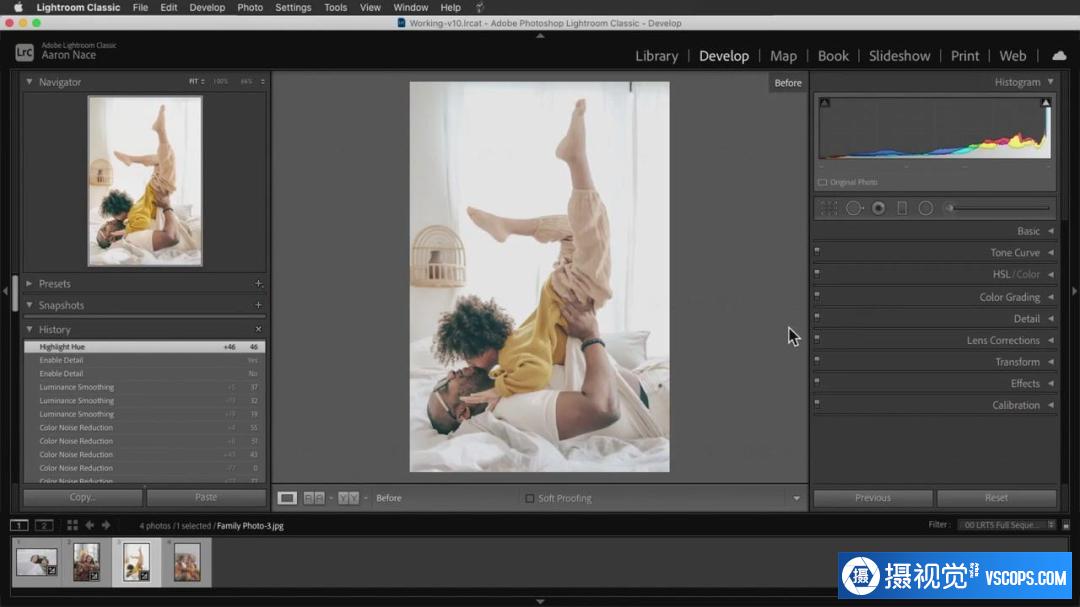The image size is (1080, 607).
Task: Open the Photo menu
Action: click(x=250, y=8)
